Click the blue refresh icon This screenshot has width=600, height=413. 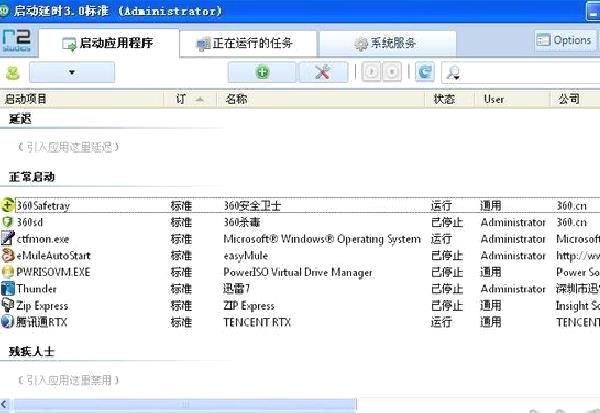pyautogui.click(x=425, y=72)
